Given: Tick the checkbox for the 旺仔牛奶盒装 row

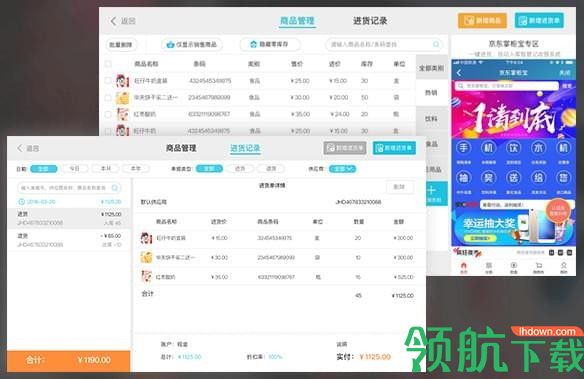Looking at the screenshot, I should coord(108,80).
